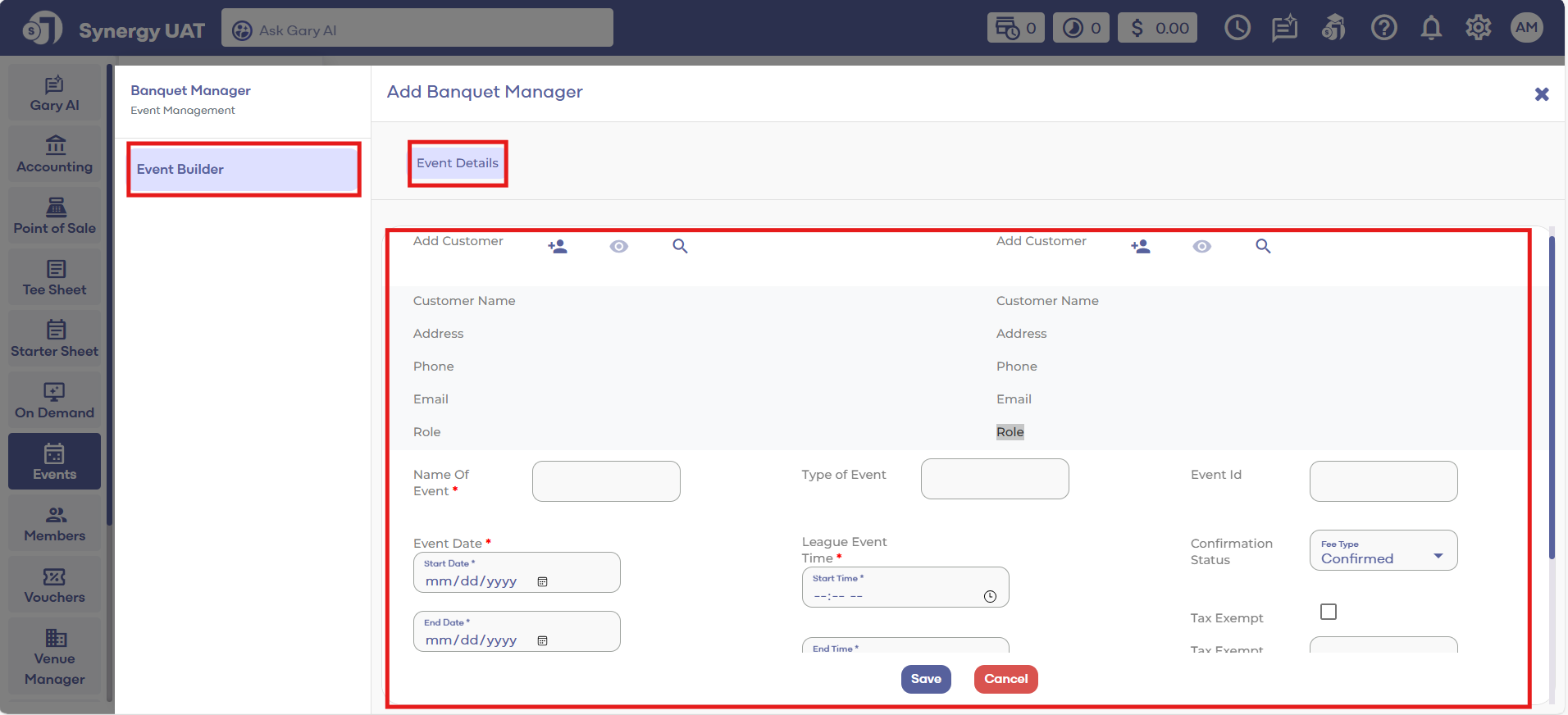Toggle the right customer eye view icon
The height and width of the screenshot is (715, 1568).
(x=1202, y=246)
